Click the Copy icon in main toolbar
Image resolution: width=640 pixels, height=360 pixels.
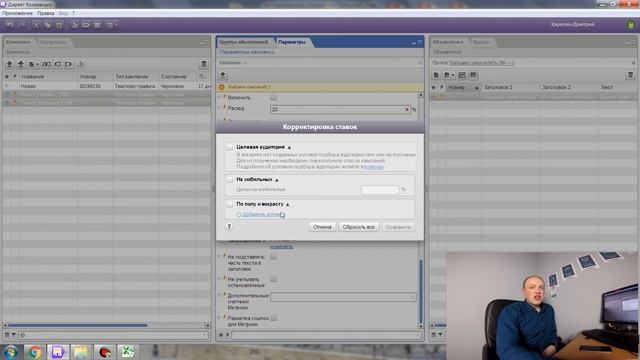[48, 25]
